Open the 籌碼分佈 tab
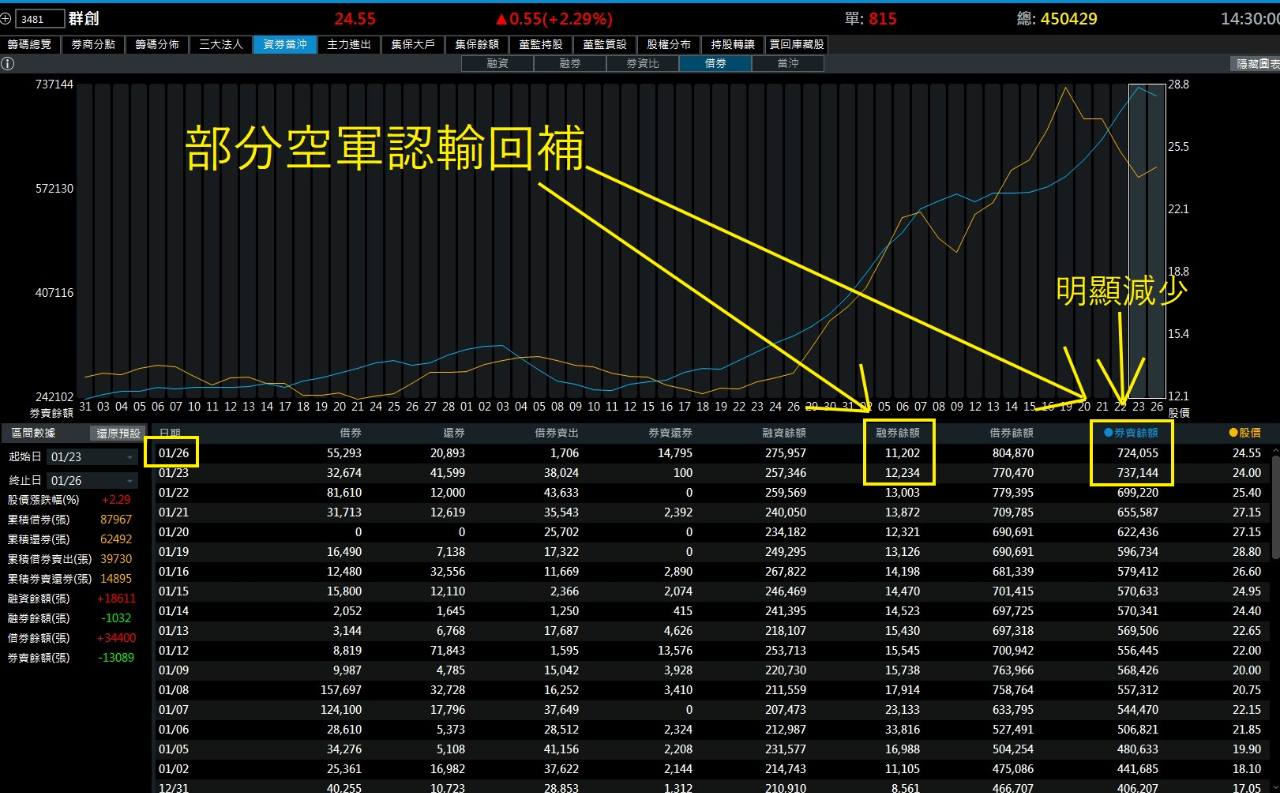This screenshot has height=793, width=1280. click(158, 45)
